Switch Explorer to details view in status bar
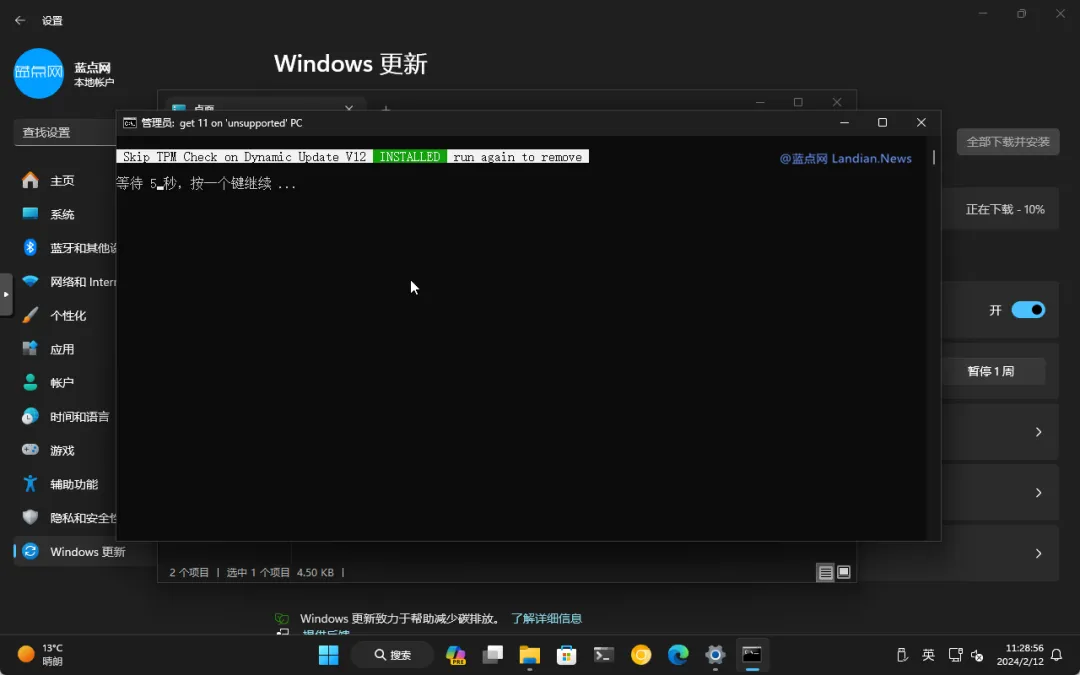 (x=825, y=571)
